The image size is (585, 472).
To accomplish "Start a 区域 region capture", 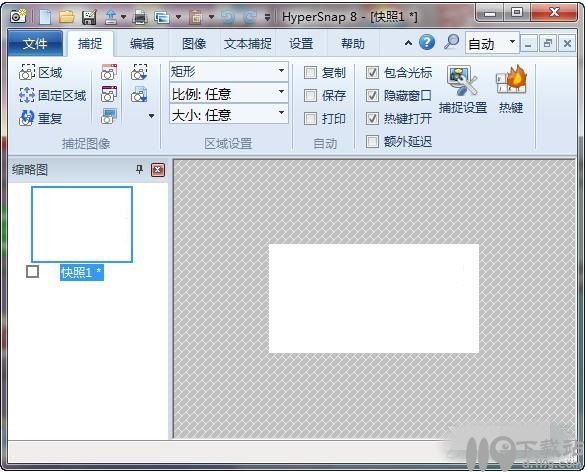I will click(40, 72).
